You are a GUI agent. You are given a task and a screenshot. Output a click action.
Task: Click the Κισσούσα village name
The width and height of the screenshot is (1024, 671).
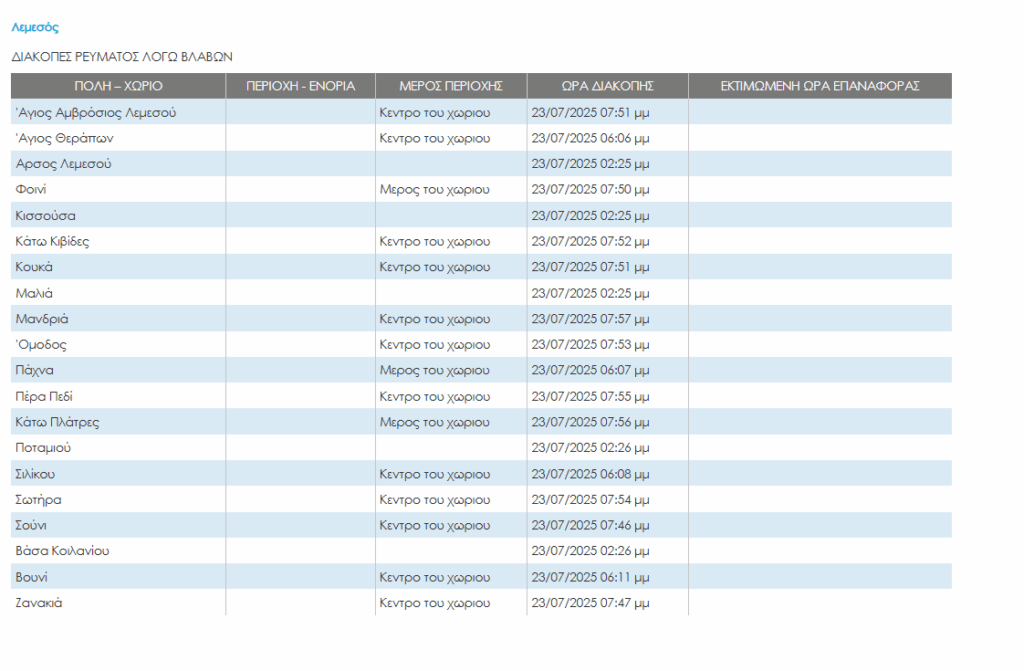46,216
